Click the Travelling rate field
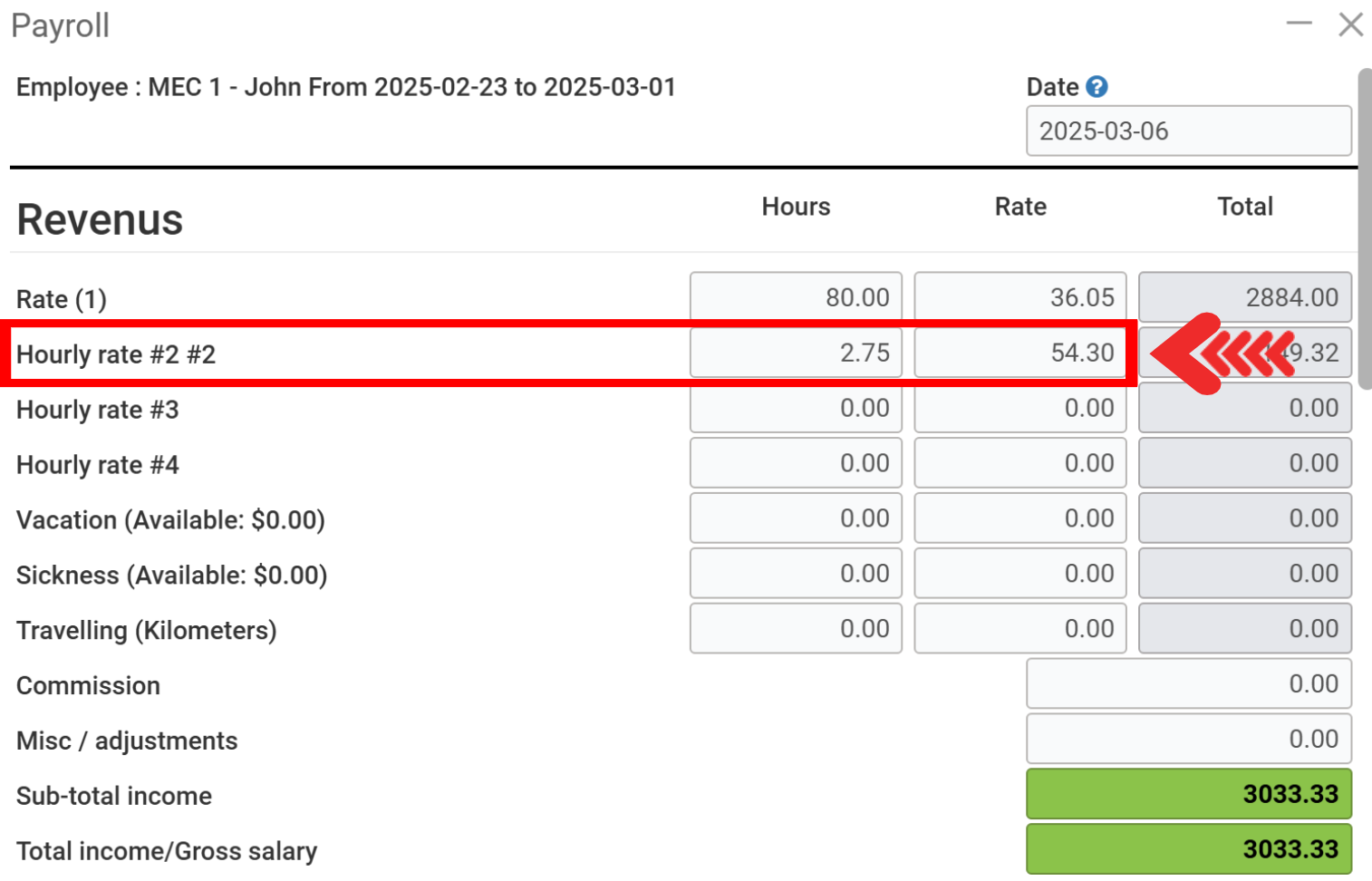1372x881 pixels. coord(1019,629)
